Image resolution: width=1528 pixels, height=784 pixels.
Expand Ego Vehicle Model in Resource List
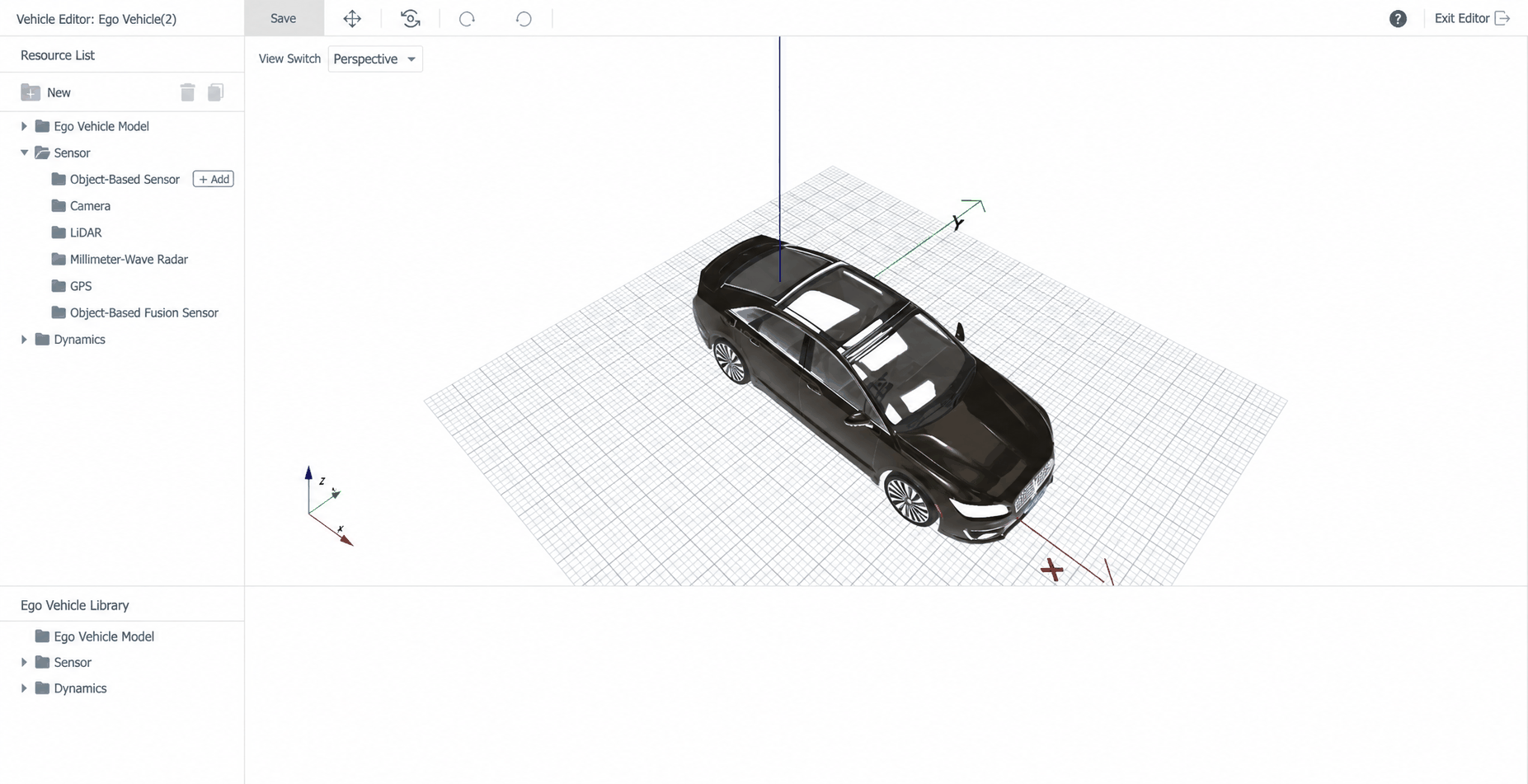24,126
